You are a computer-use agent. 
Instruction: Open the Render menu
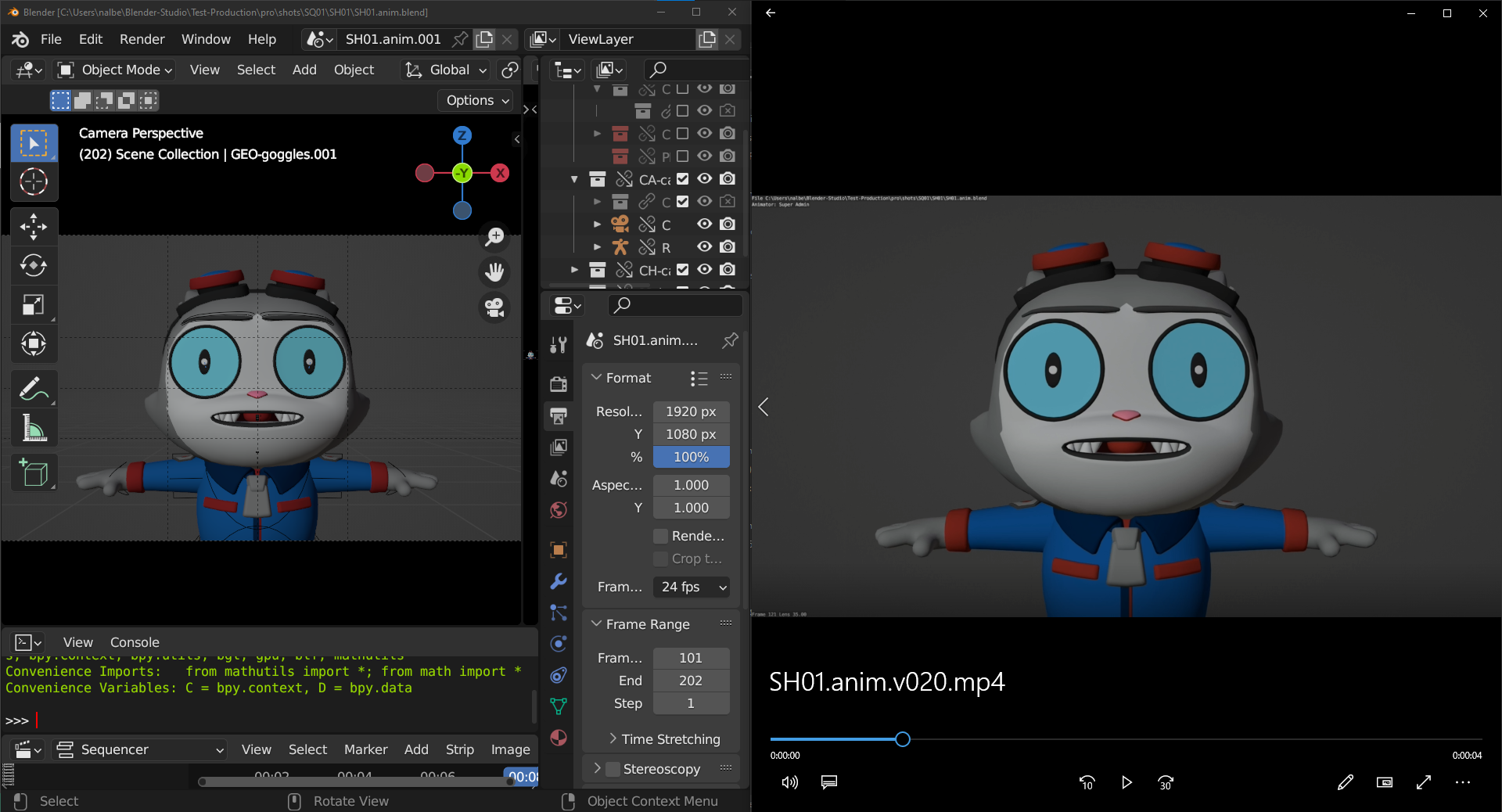pos(142,39)
